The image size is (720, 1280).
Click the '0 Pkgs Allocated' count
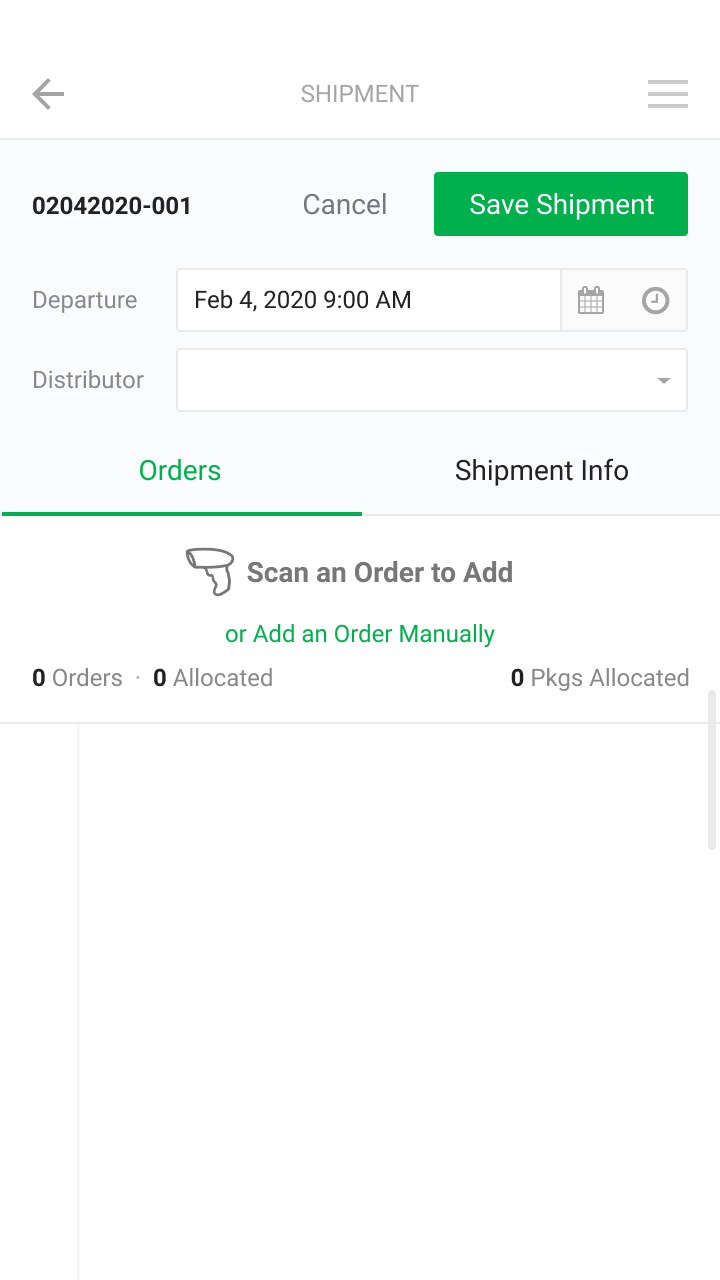[600, 678]
